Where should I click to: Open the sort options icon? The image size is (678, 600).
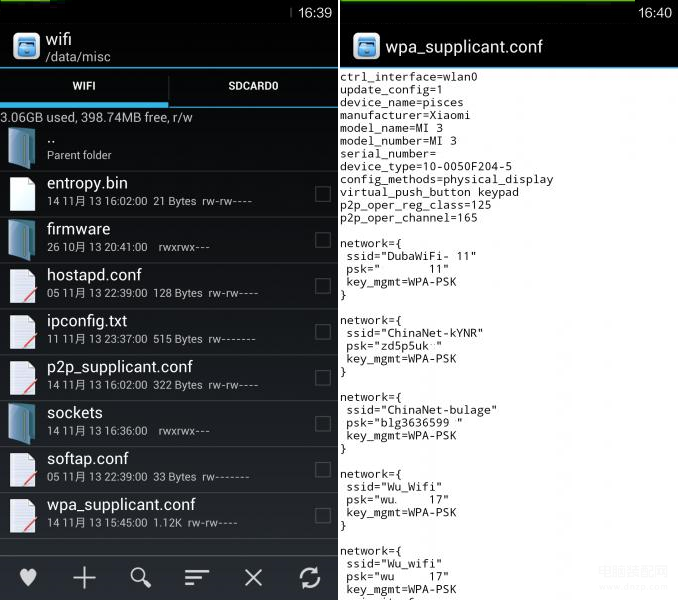point(197,578)
